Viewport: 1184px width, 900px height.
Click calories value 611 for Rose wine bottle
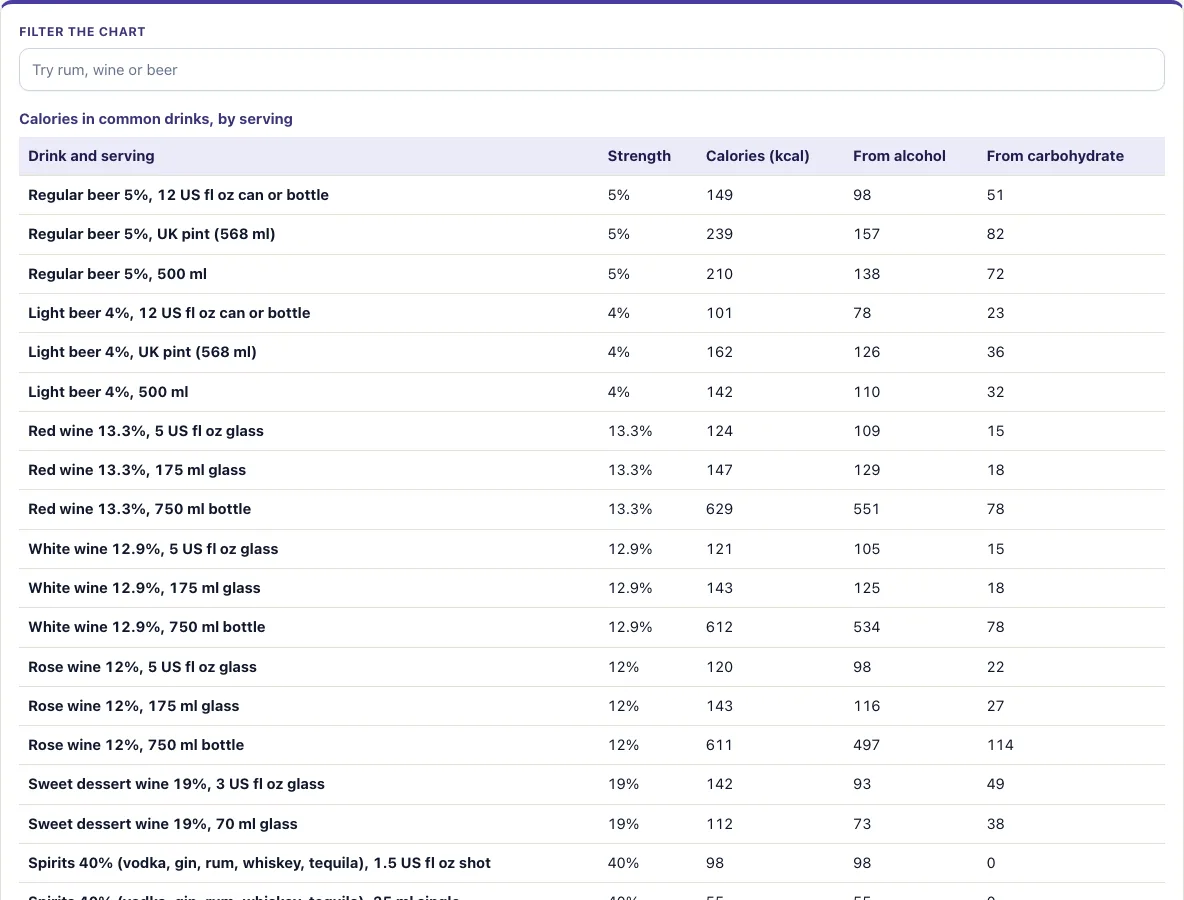pos(720,745)
